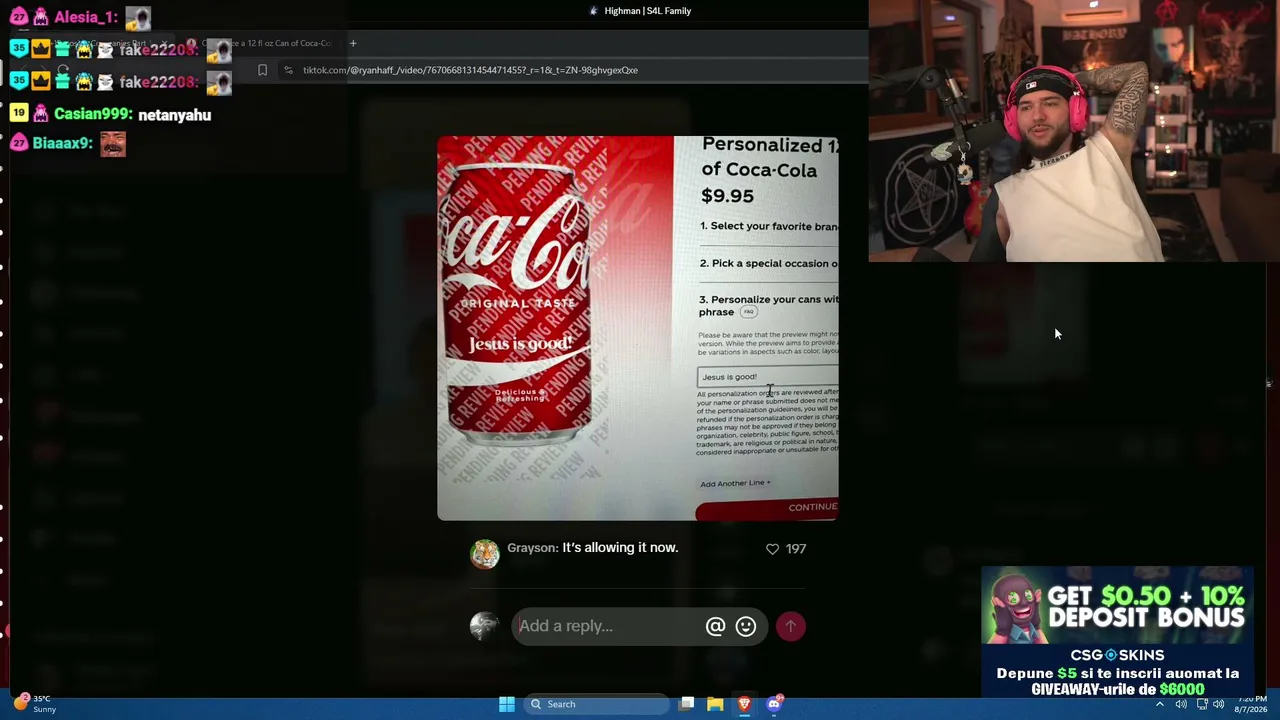
Task: Expand step 2 Pick a special occasion
Action: (x=769, y=263)
